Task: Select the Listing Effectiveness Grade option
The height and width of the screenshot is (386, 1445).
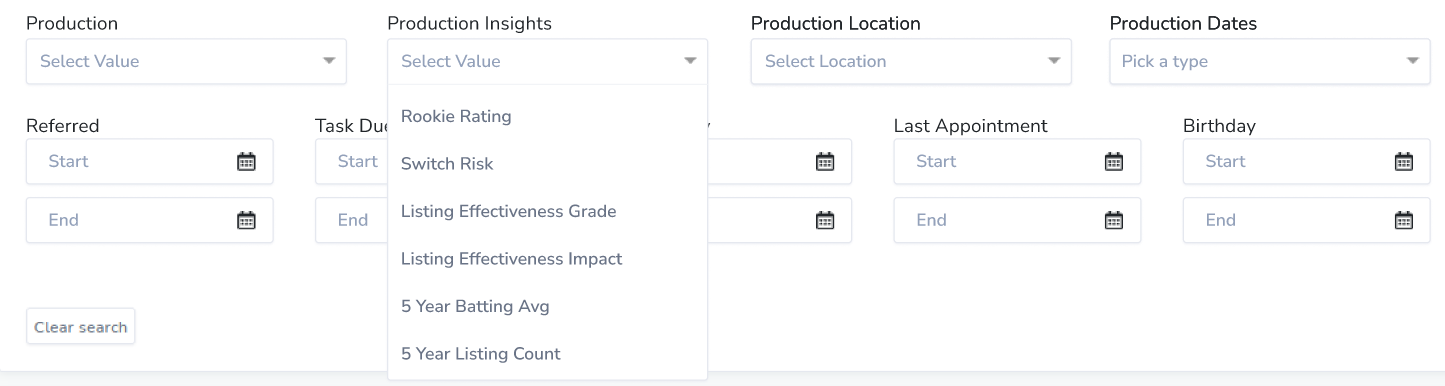Action: tap(547, 211)
